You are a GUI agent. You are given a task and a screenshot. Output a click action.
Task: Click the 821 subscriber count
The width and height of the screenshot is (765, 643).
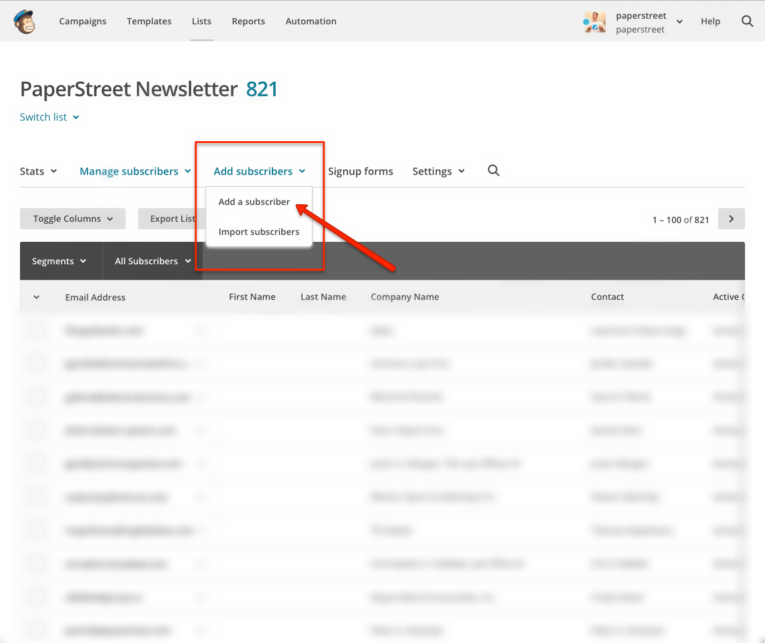[x=262, y=89]
